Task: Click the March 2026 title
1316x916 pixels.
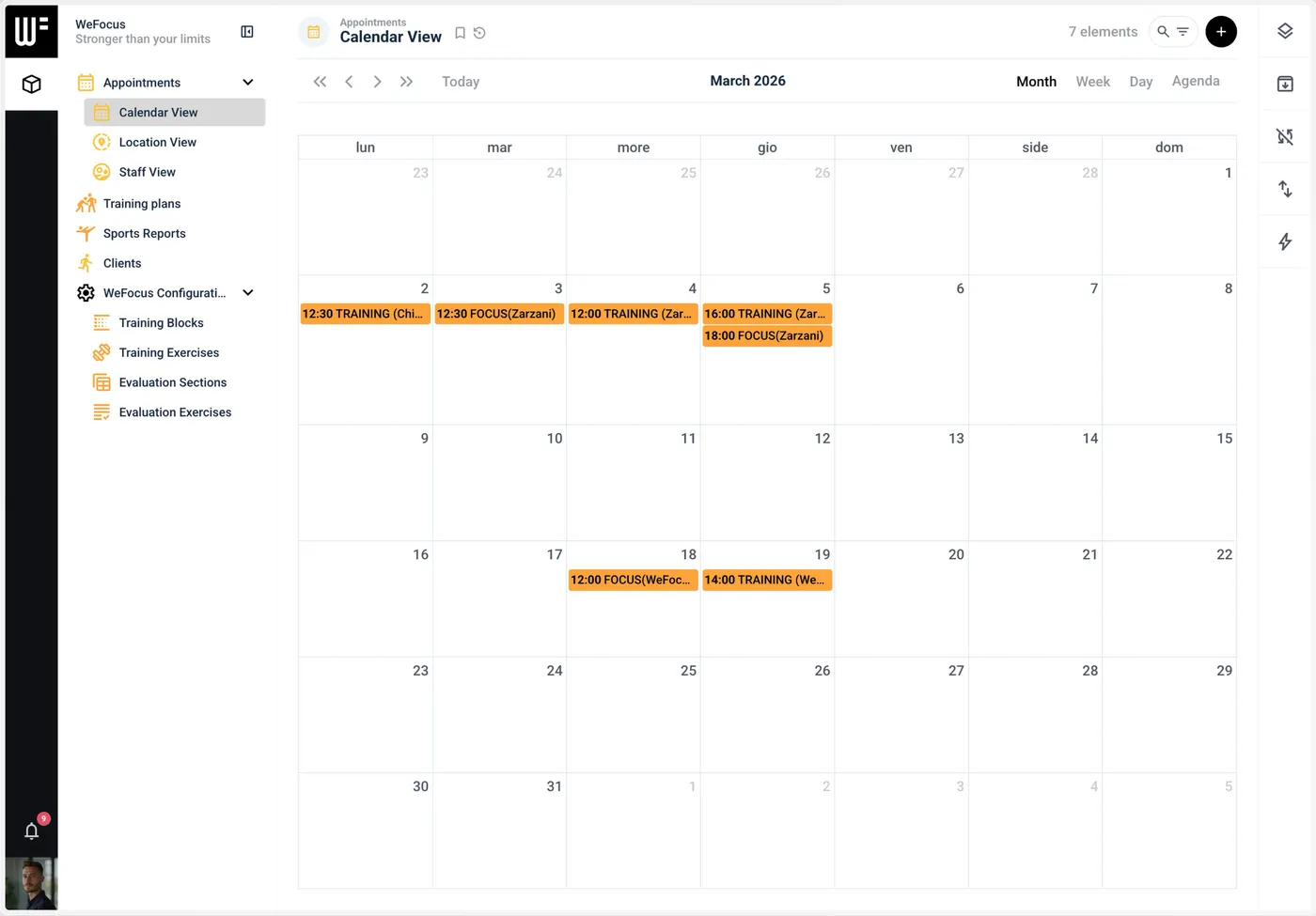Action: [748, 81]
